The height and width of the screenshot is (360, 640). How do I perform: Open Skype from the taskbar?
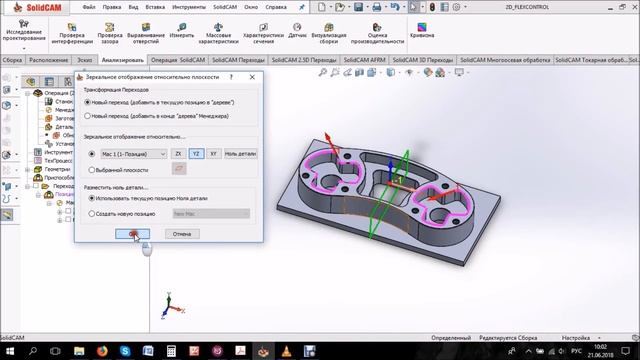tap(125, 351)
